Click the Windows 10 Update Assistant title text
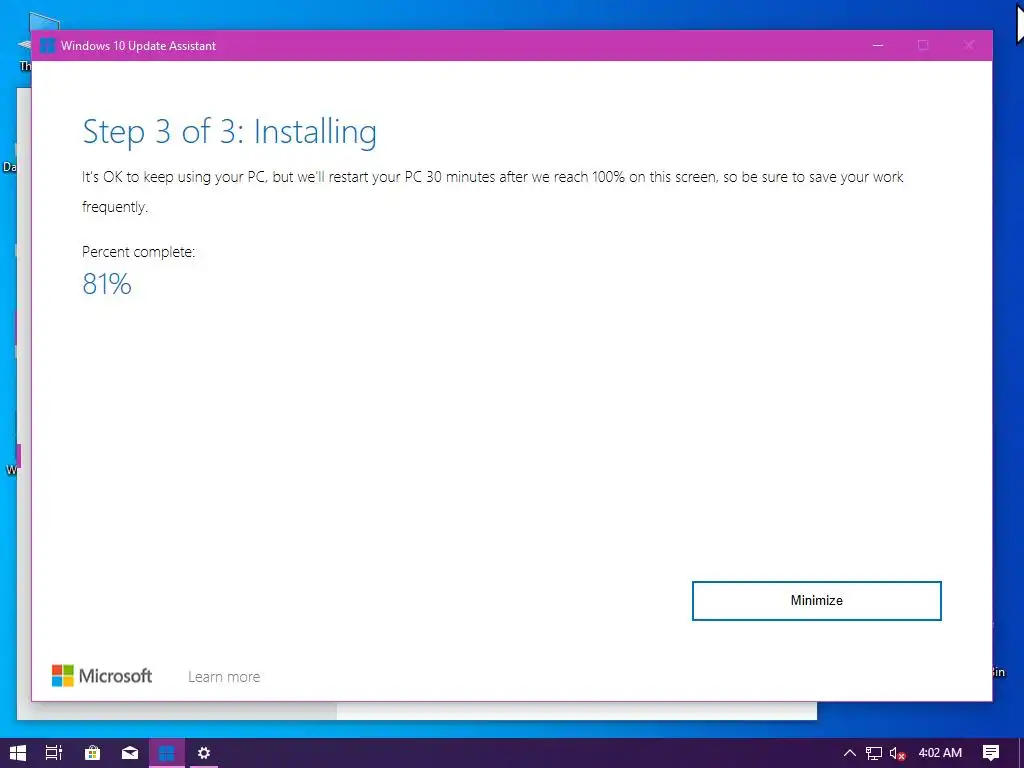The width and height of the screenshot is (1024, 768). point(138,46)
